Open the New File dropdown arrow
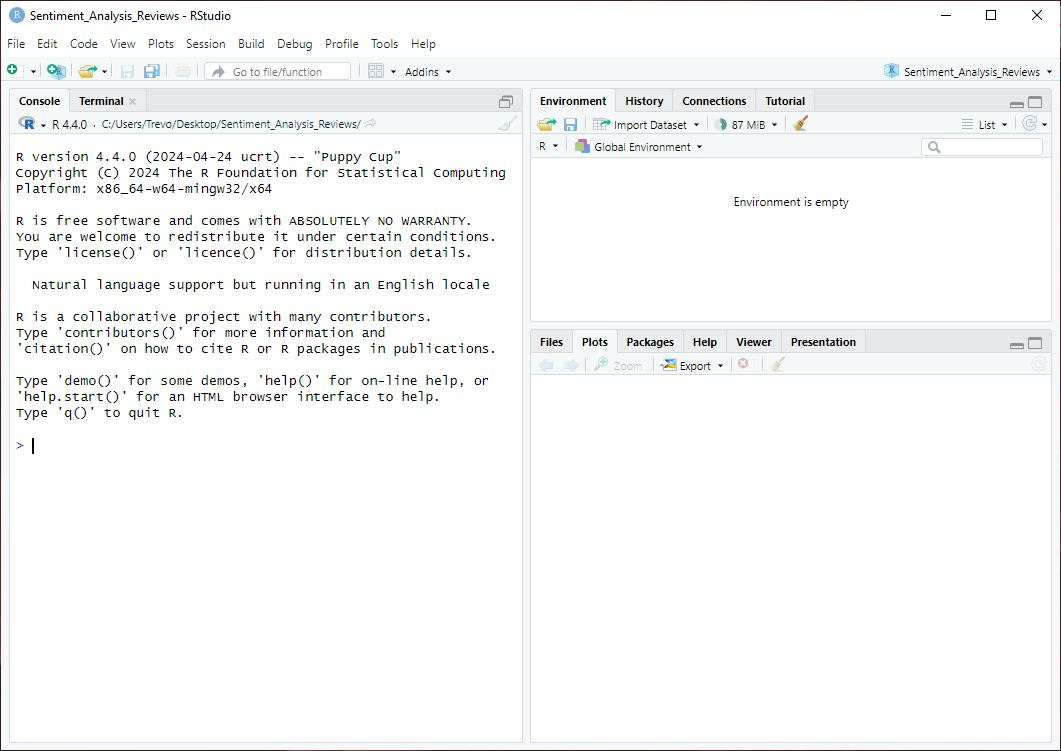 point(32,72)
